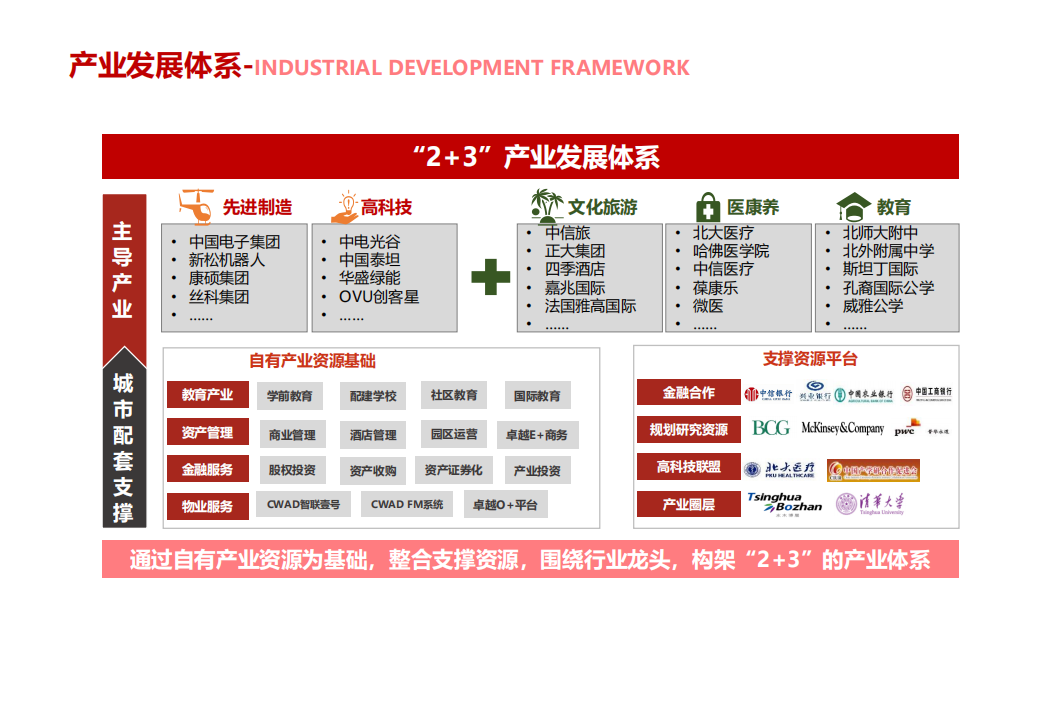This screenshot has height=720, width=1039.
Task: Click the green BCG logo
Action: click(x=771, y=428)
